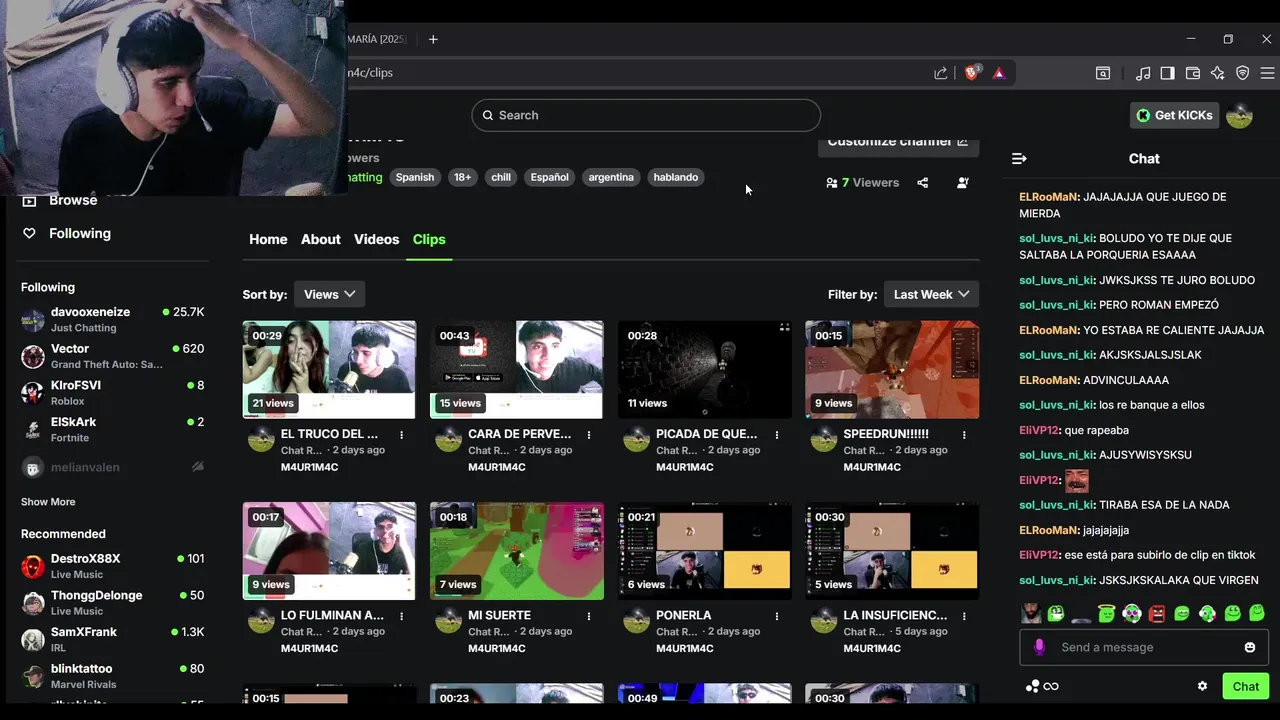
Task: Click the Get KICKs button
Action: coord(1174,115)
